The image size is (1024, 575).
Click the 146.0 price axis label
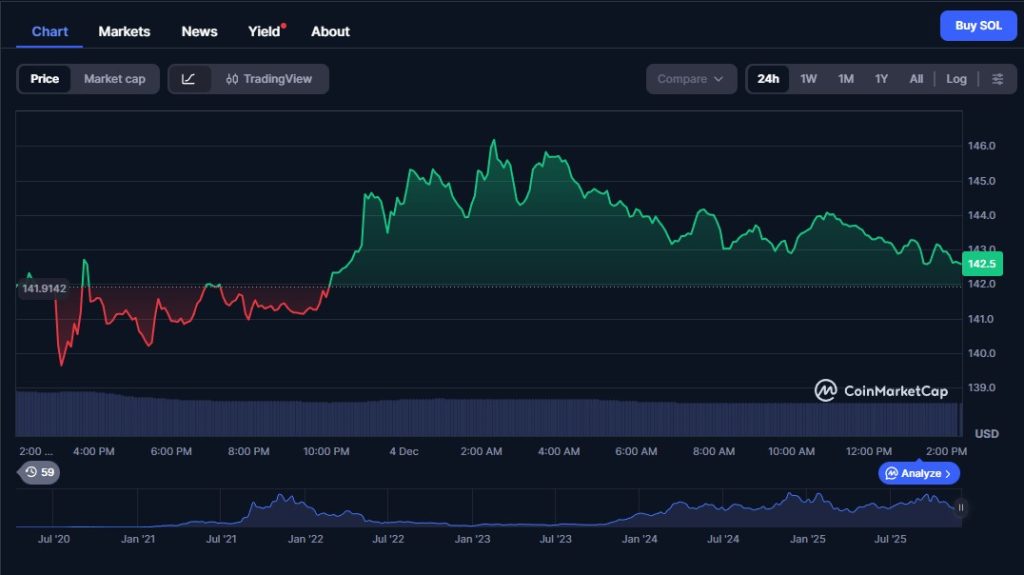tap(982, 146)
